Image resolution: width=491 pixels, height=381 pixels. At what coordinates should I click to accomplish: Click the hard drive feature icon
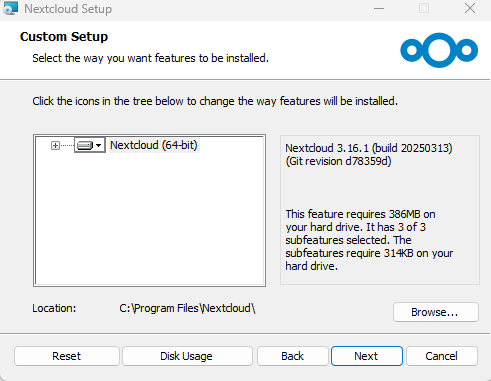(x=85, y=145)
